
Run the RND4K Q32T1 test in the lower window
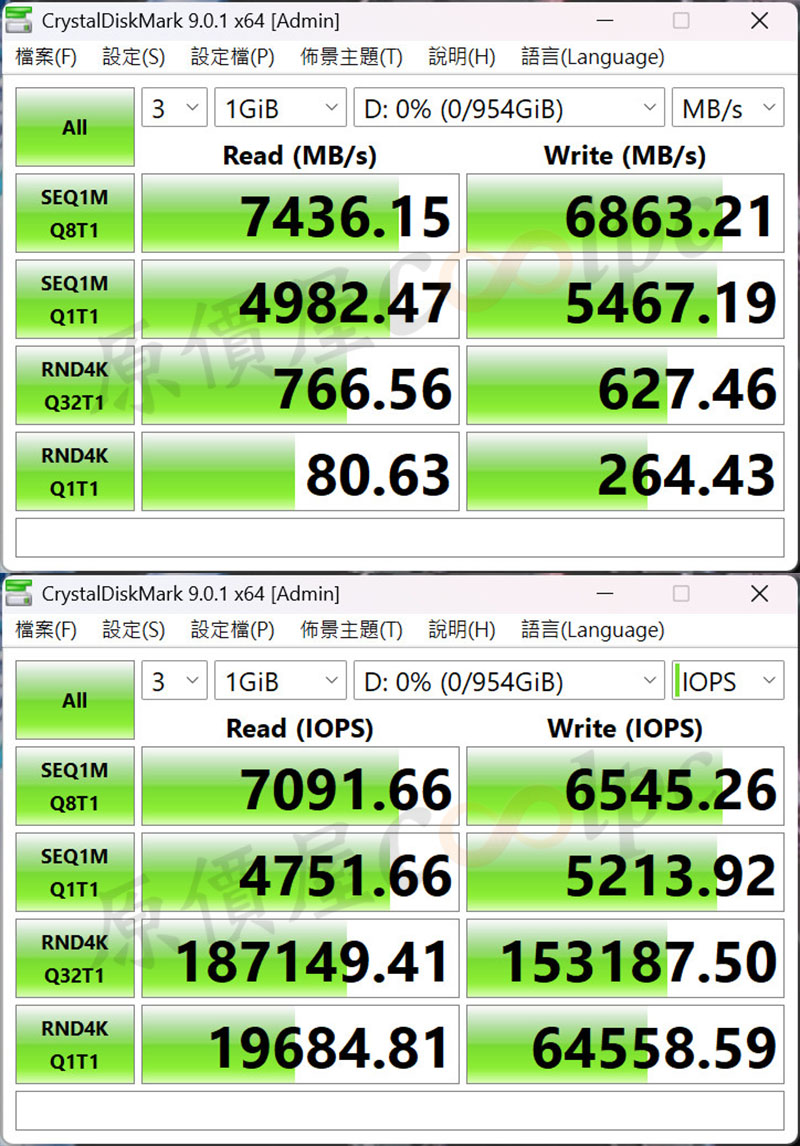tap(75, 958)
